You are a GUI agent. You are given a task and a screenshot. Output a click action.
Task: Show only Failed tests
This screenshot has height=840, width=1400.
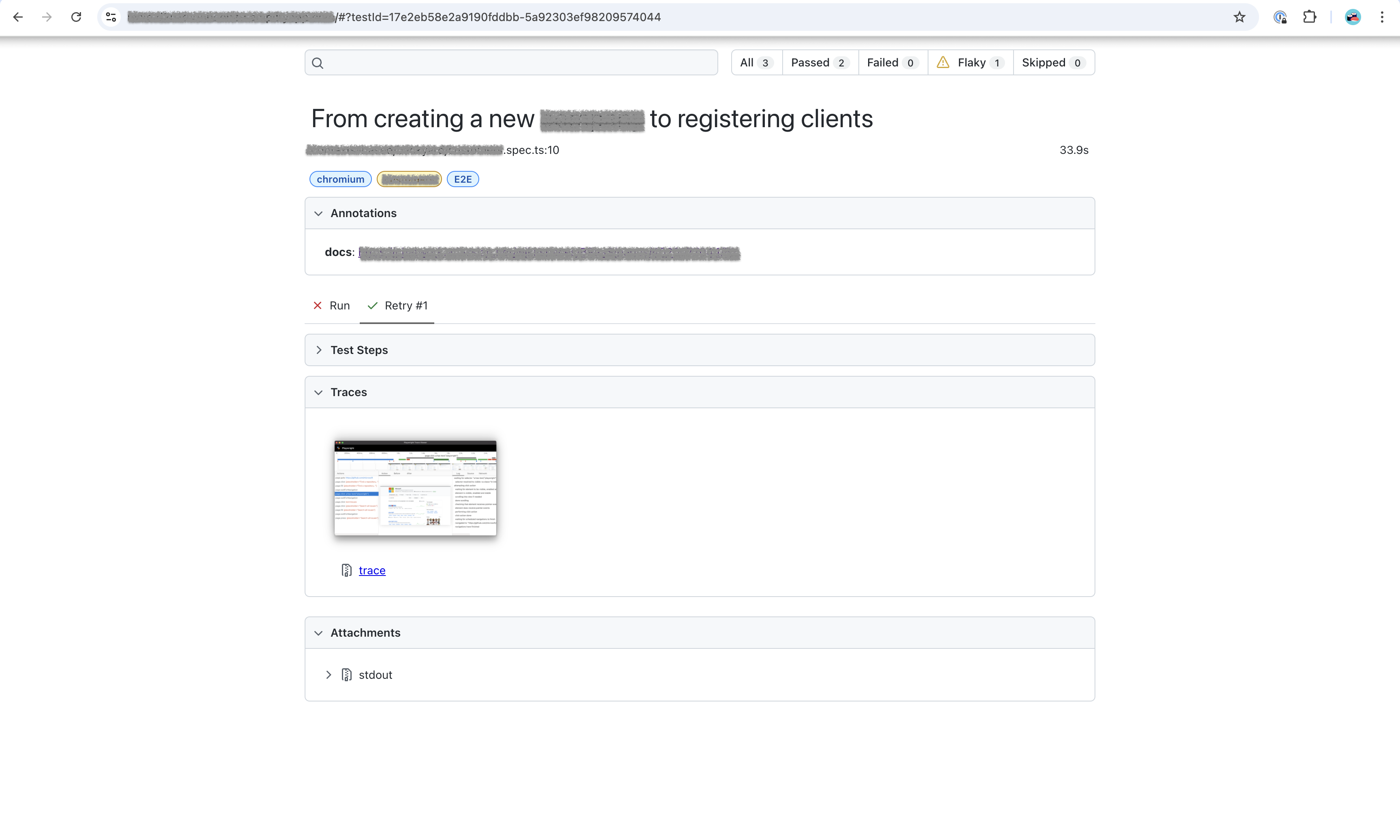pyautogui.click(x=892, y=63)
